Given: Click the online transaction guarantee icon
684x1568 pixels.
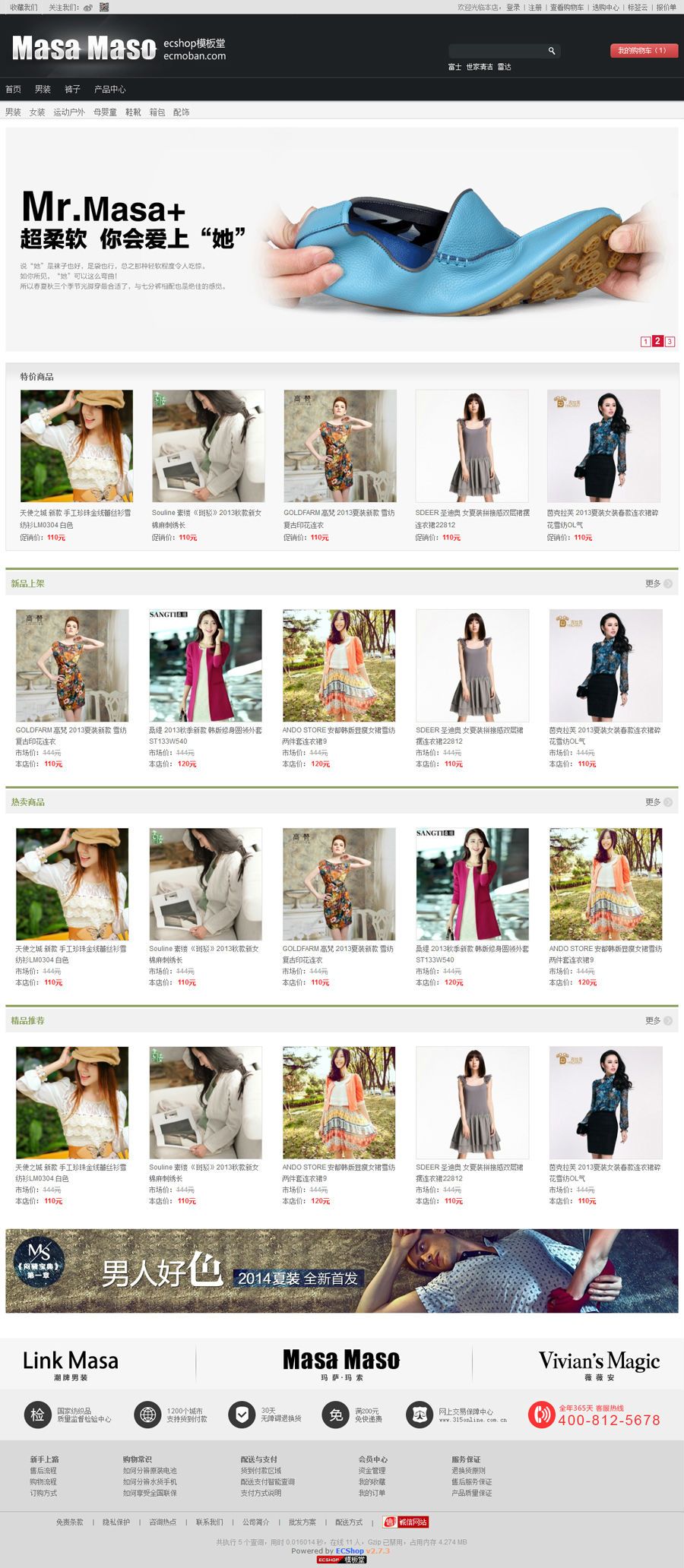Looking at the screenshot, I should [420, 1414].
